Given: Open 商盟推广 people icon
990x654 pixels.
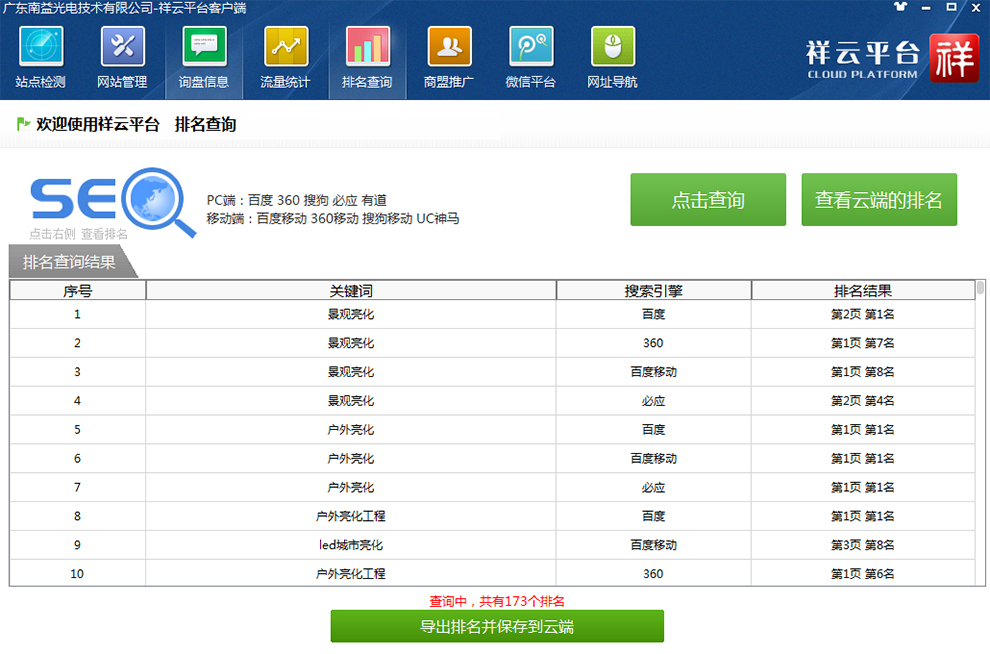Looking at the screenshot, I should tap(449, 47).
